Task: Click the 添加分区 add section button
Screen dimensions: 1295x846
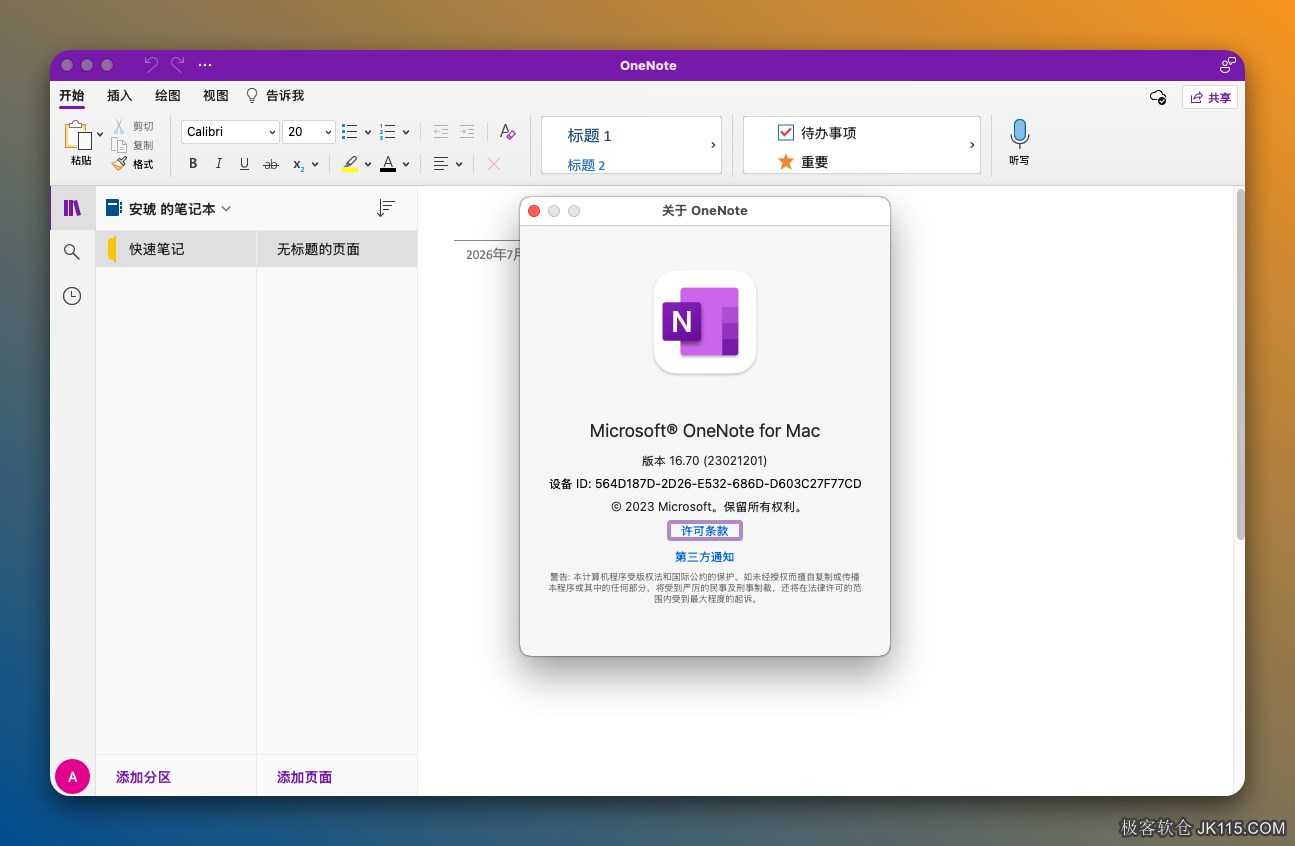Action: point(143,777)
